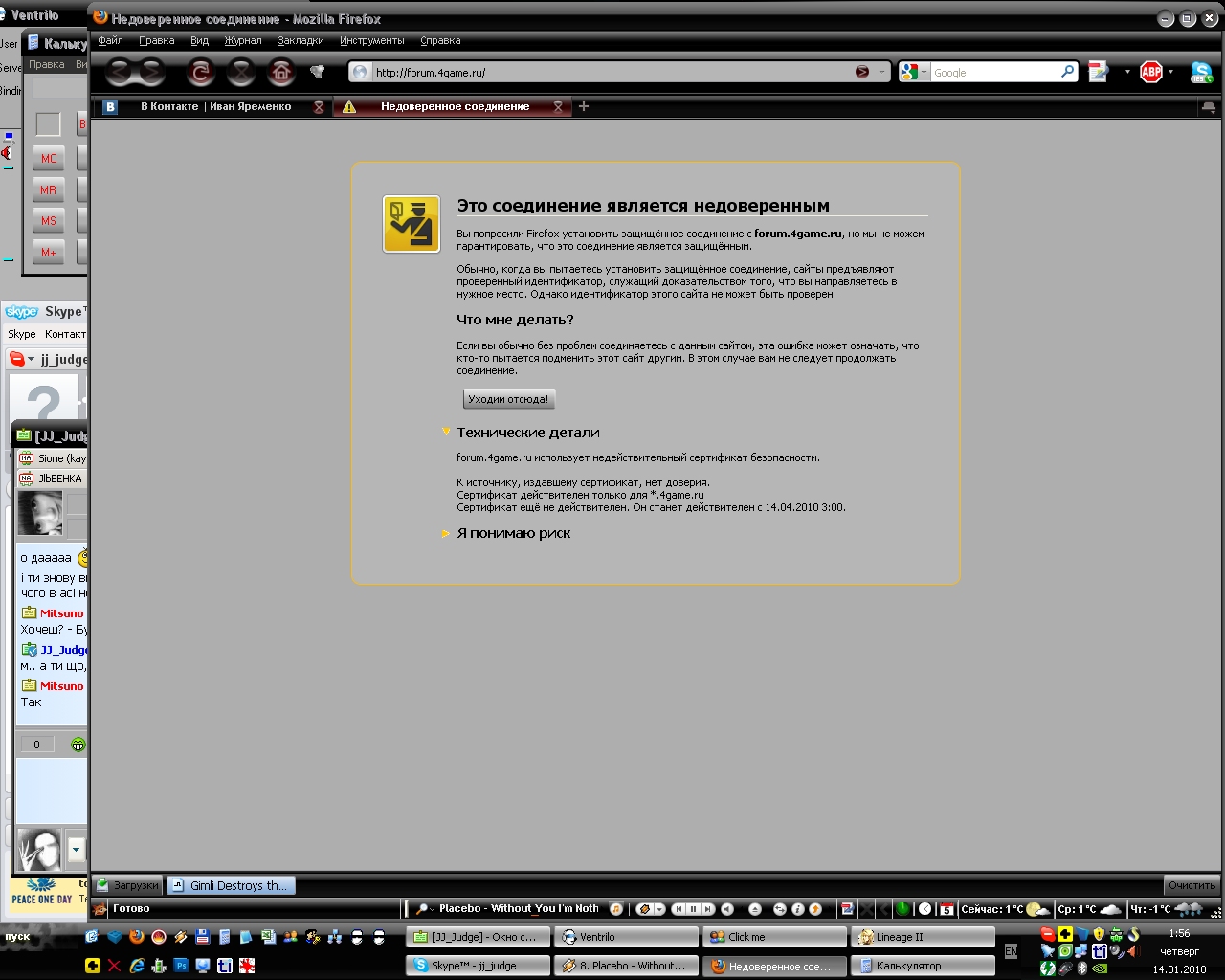
Task: Open the Adblock Plus icon
Action: click(x=1151, y=72)
